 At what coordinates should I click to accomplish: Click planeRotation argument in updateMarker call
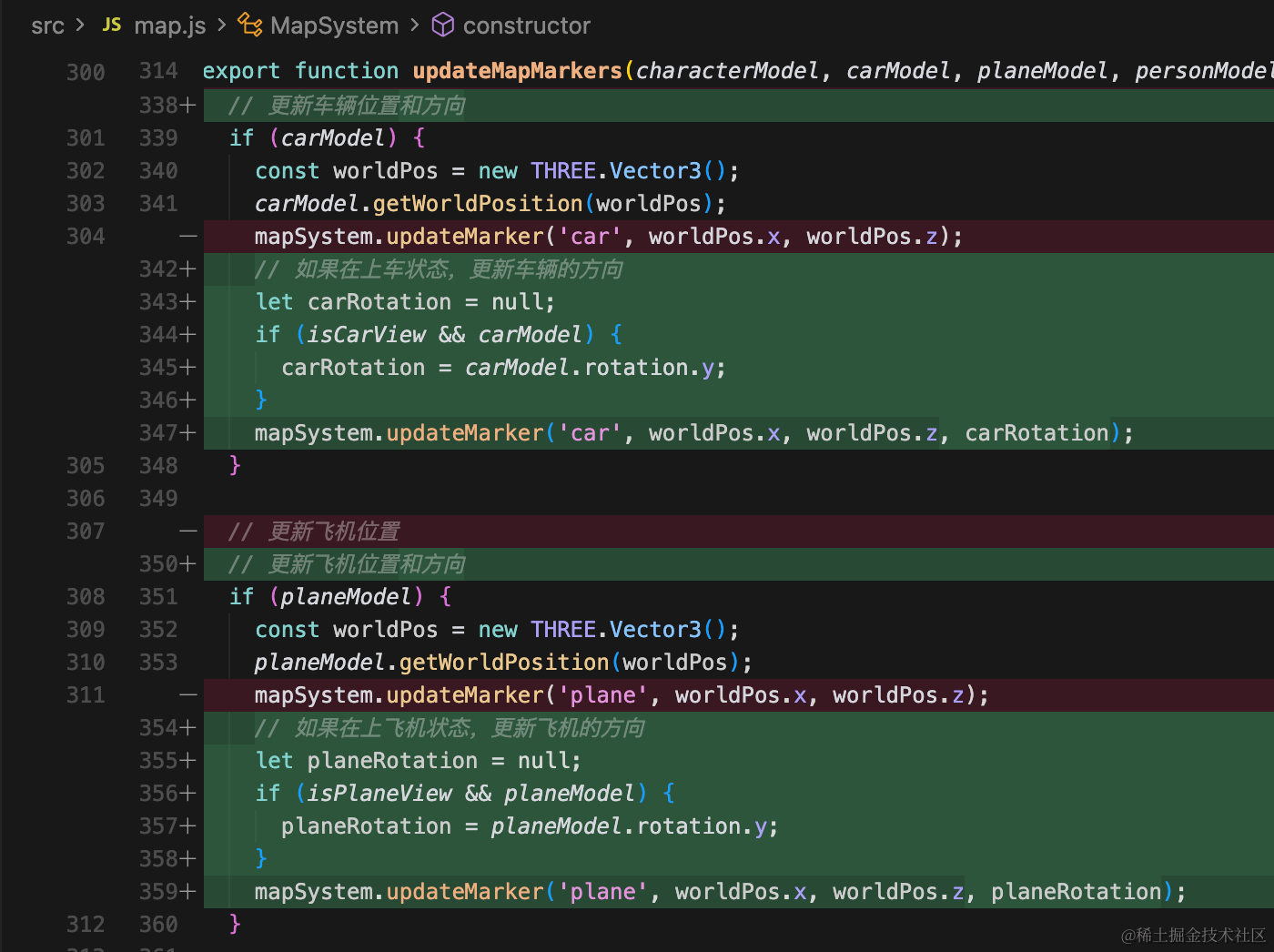(1077, 892)
